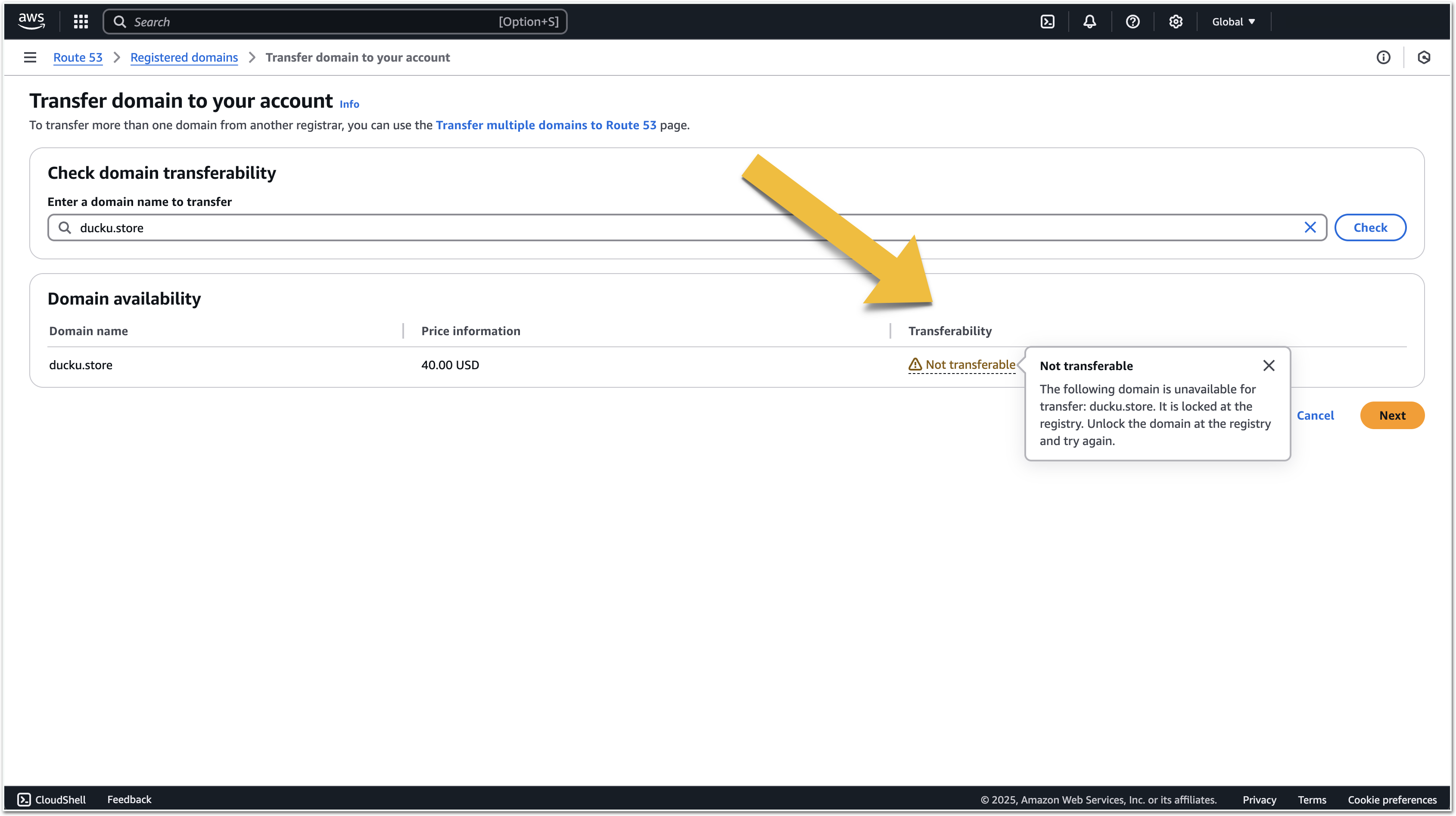The image size is (1456, 816).
Task: Close the Not transferable popover
Action: (1268, 365)
